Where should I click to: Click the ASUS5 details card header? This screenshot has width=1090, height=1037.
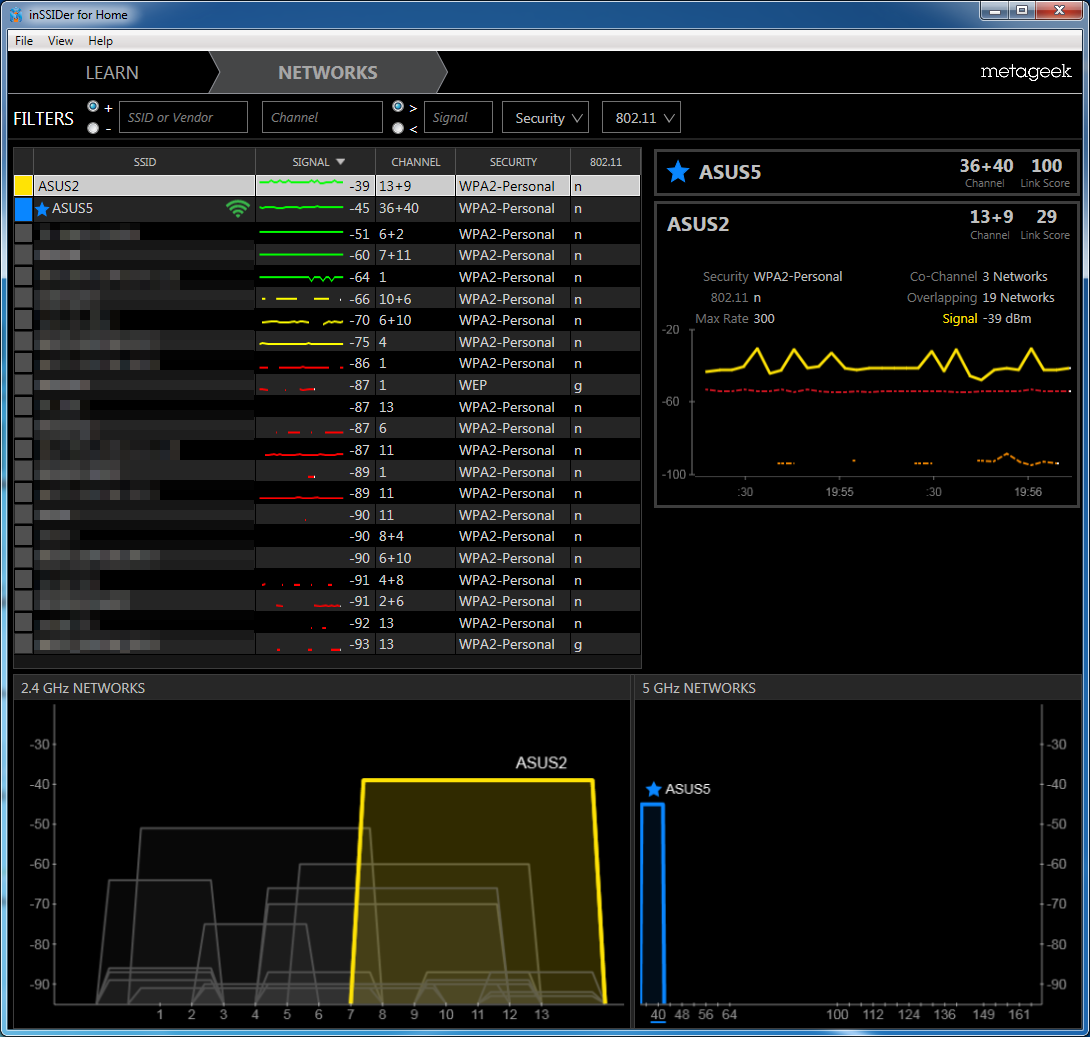866,172
